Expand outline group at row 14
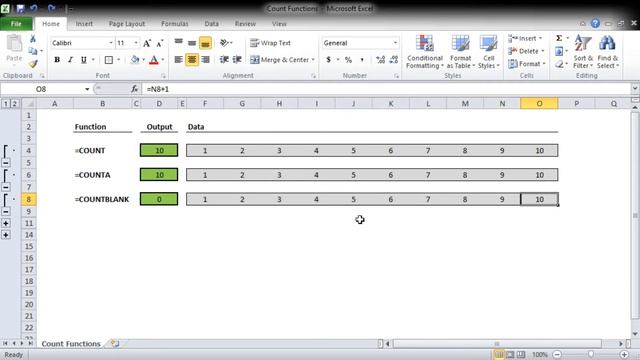The height and width of the screenshot is (360, 640). click(x=6, y=235)
